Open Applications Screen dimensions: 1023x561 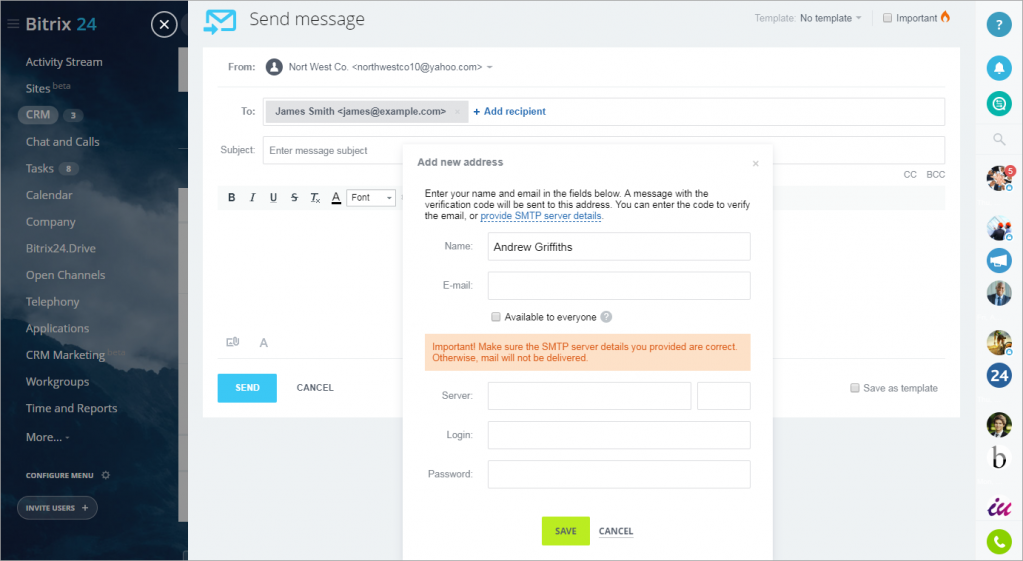[x=57, y=329]
